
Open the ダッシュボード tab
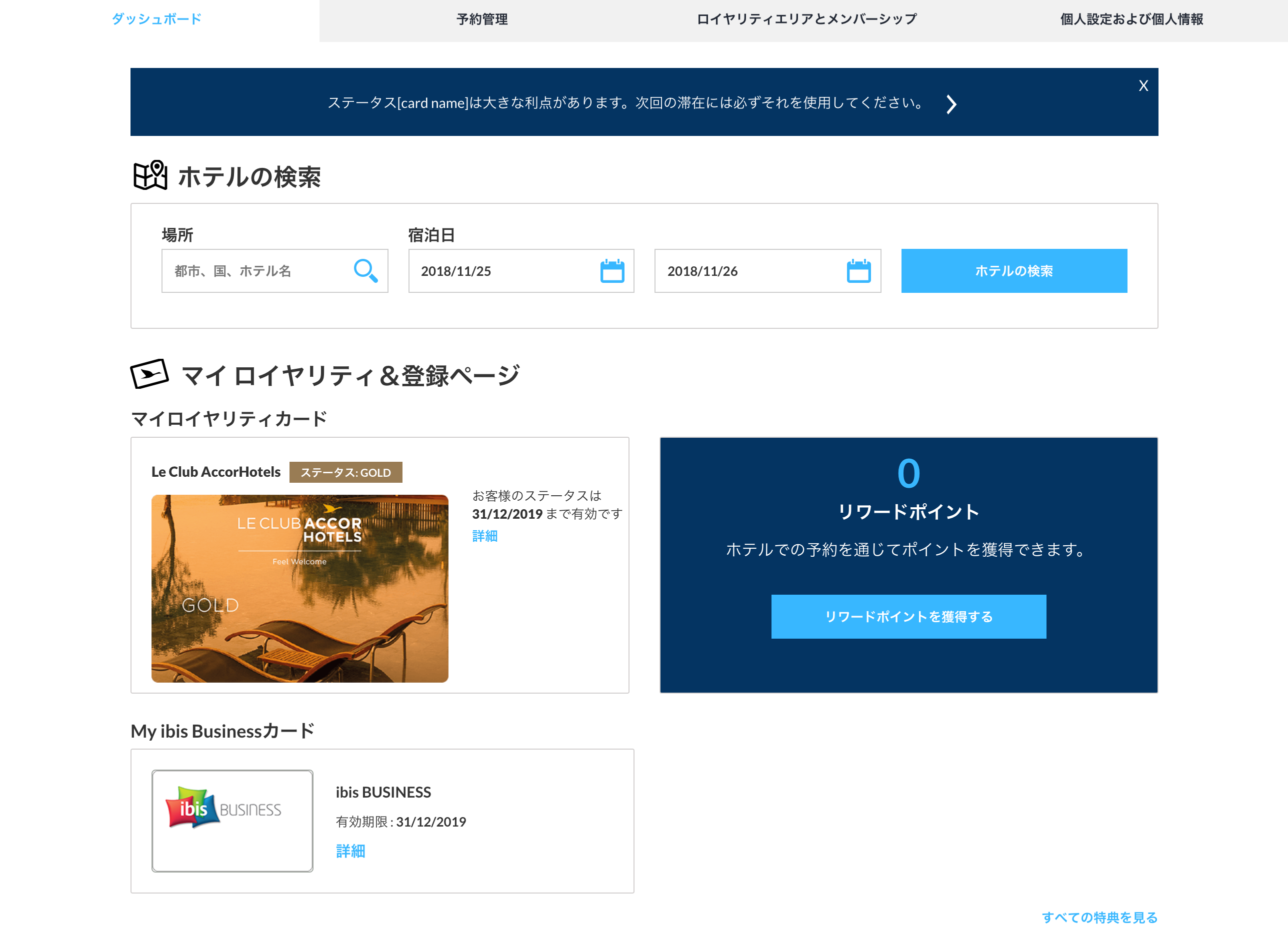[x=156, y=19]
